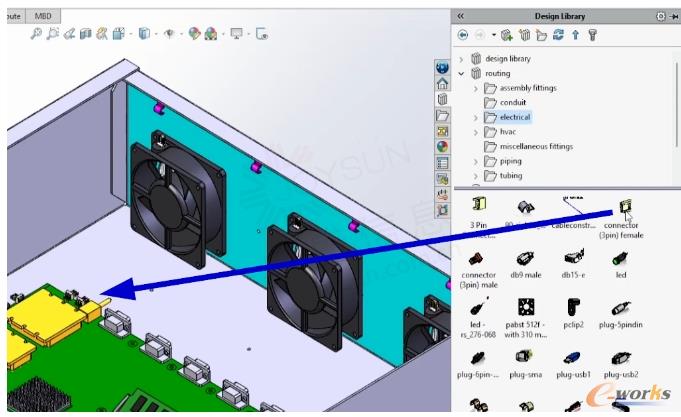Select the Zoom to Area tool
Screen dimensions: 681x417
click(53, 33)
